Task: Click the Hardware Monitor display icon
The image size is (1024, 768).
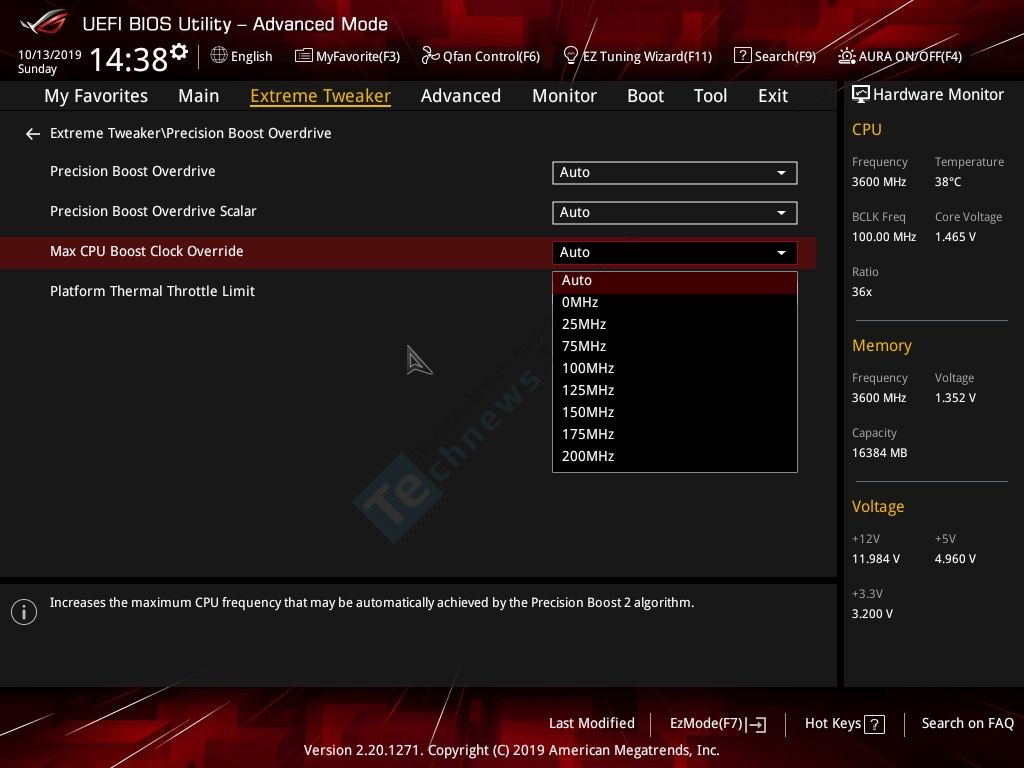Action: [x=861, y=95]
